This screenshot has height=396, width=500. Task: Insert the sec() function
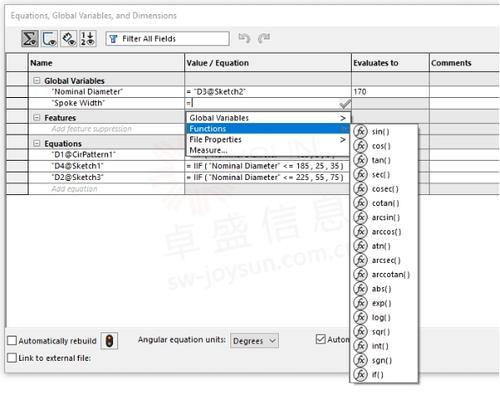385,175
